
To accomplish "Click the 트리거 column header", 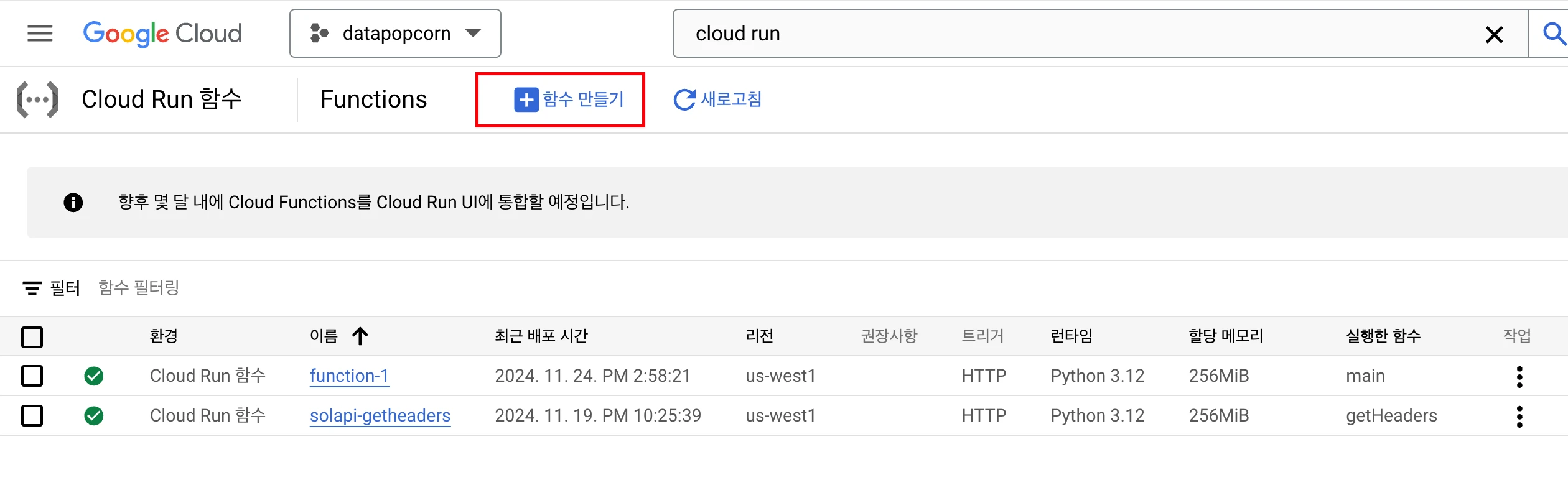I will (983, 336).
